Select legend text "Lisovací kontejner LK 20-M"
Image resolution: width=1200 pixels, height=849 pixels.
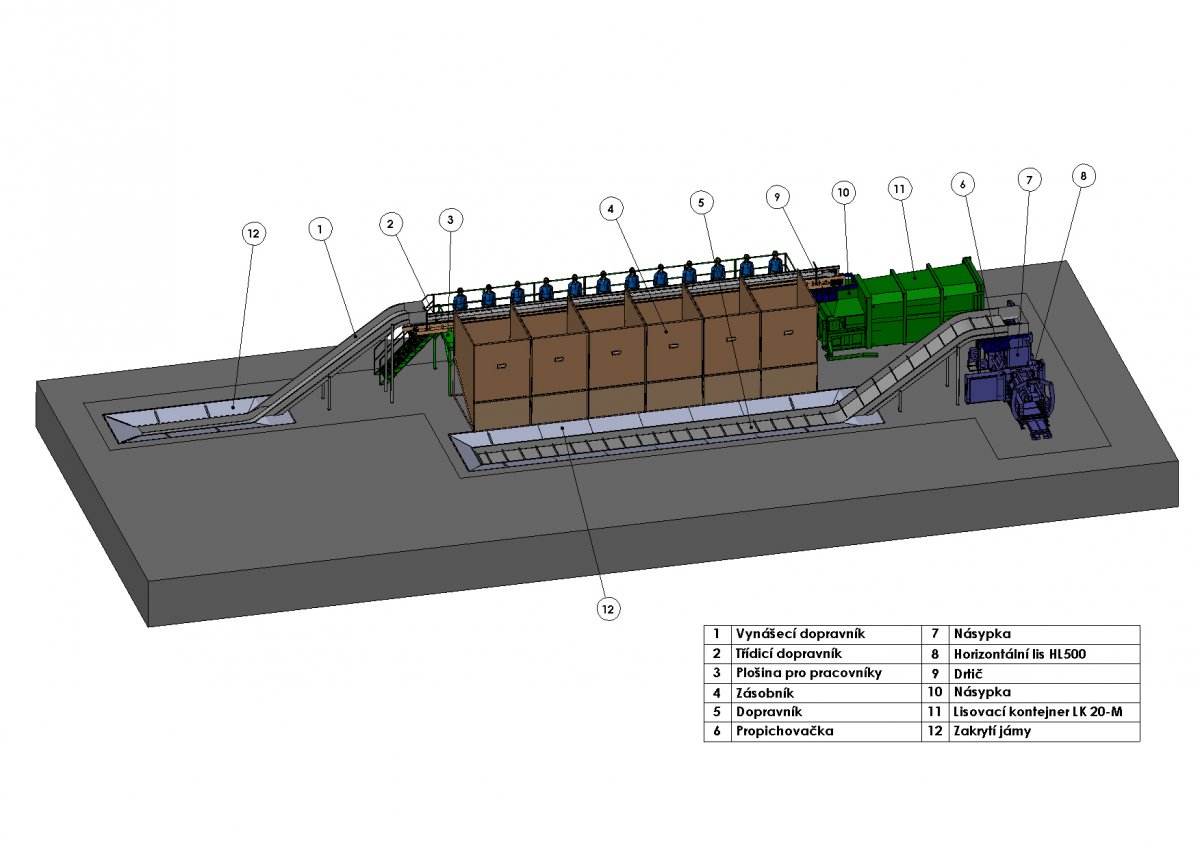(x=1038, y=712)
